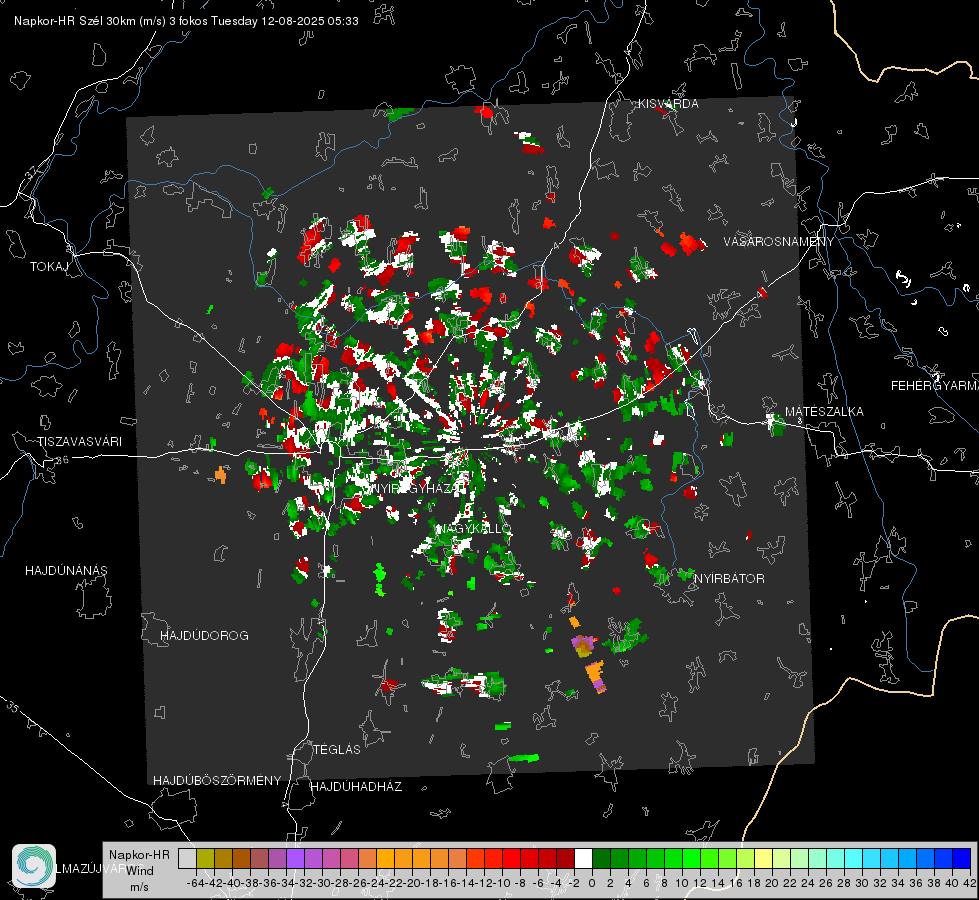Click the dark green 0–2 legend swatch
Screen dimensions: 979x900
point(601,858)
